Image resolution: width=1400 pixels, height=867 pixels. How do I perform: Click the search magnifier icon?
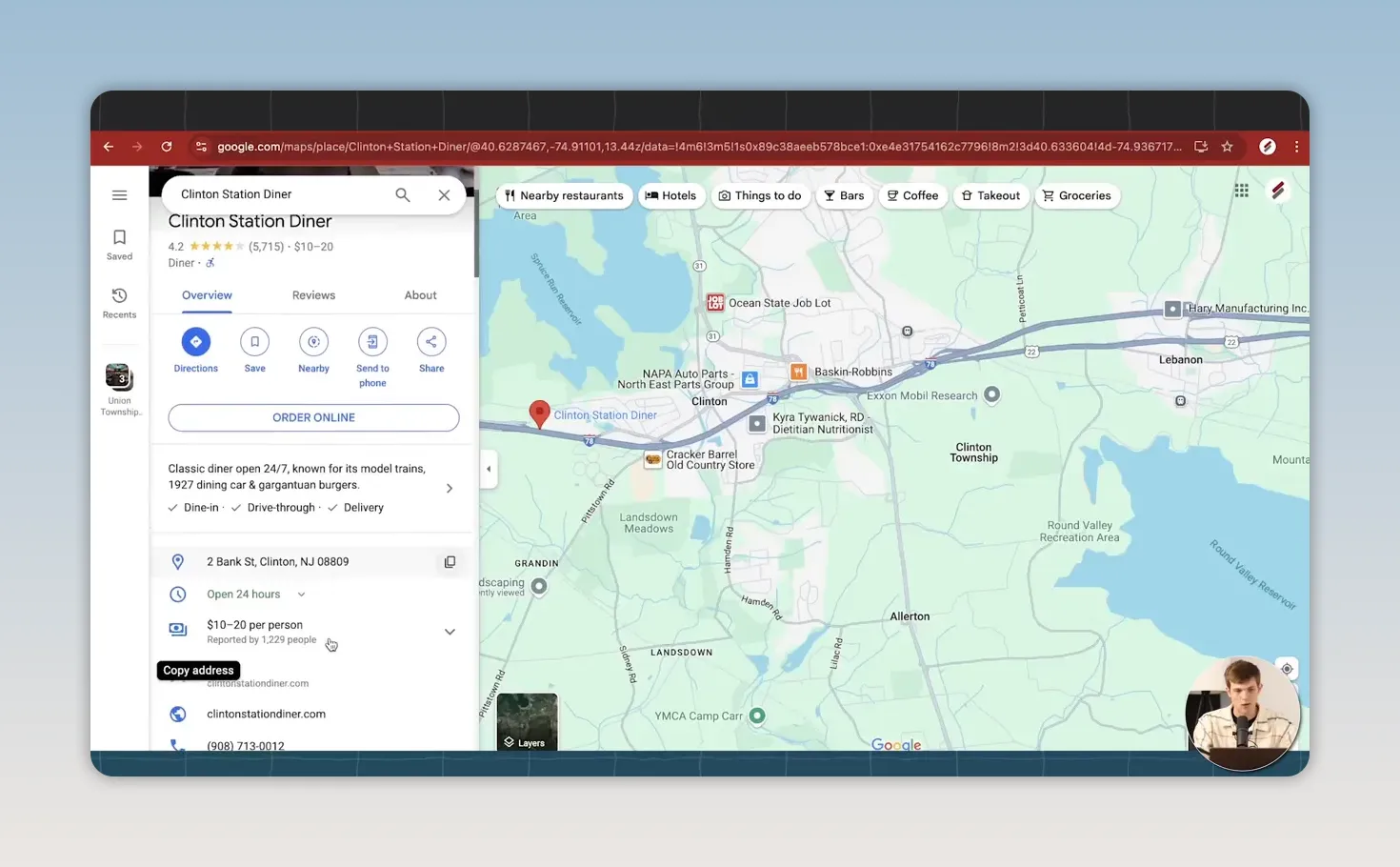click(403, 194)
